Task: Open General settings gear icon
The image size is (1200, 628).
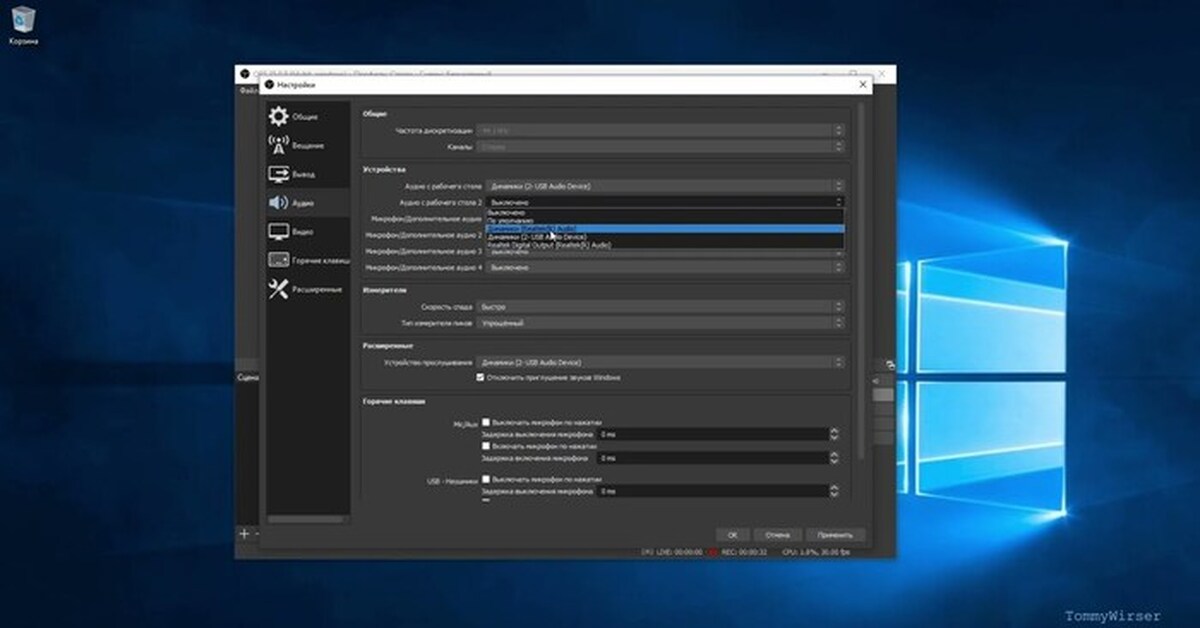Action: pyautogui.click(x=279, y=117)
